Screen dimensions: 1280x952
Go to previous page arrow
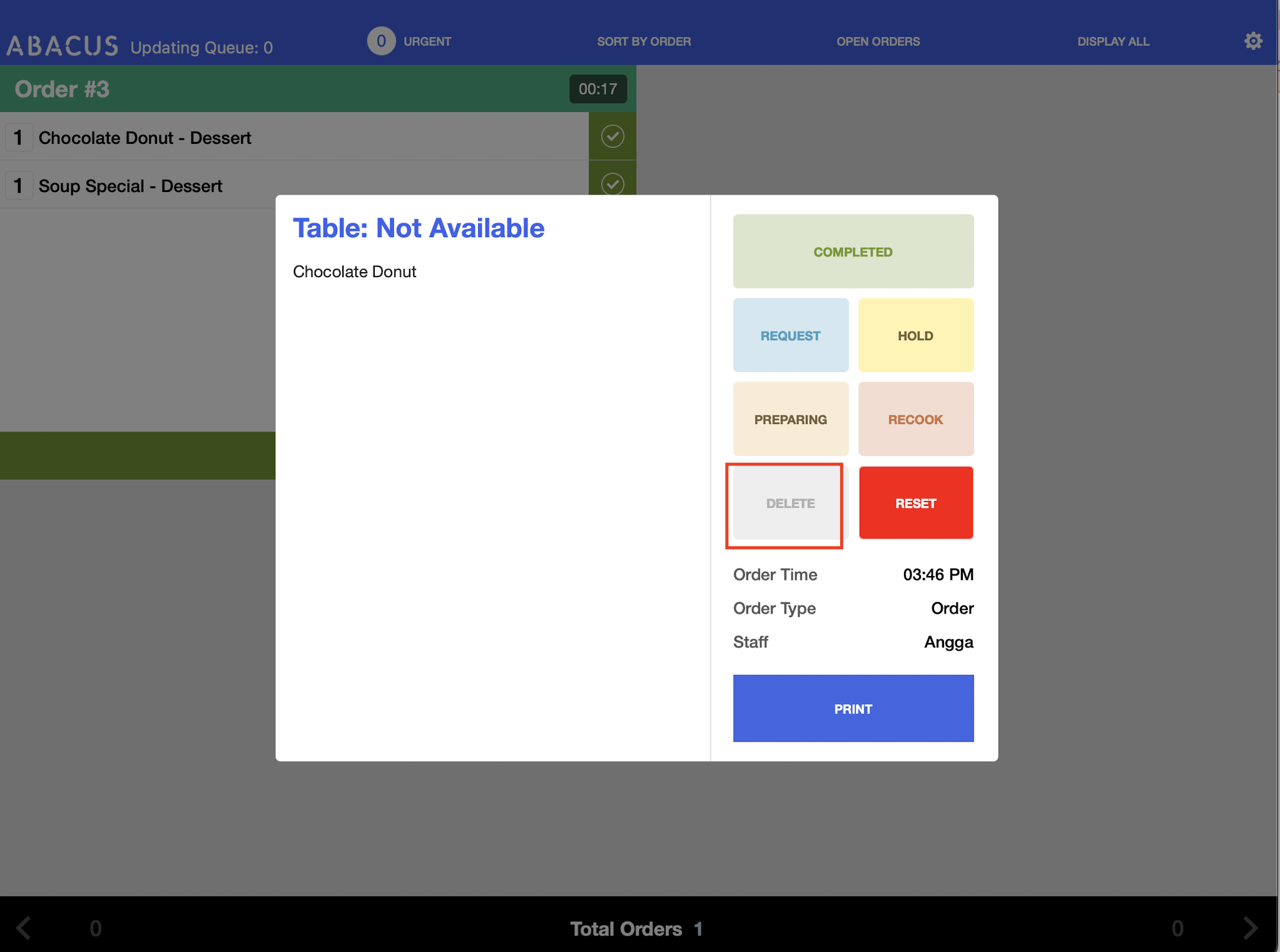pyautogui.click(x=24, y=928)
